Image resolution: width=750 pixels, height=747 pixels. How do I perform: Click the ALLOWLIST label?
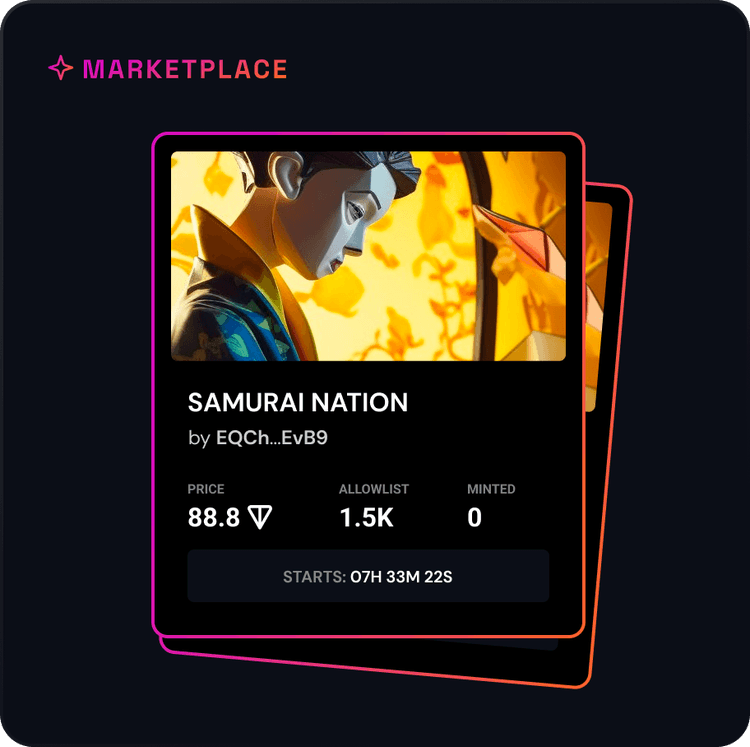(x=374, y=489)
